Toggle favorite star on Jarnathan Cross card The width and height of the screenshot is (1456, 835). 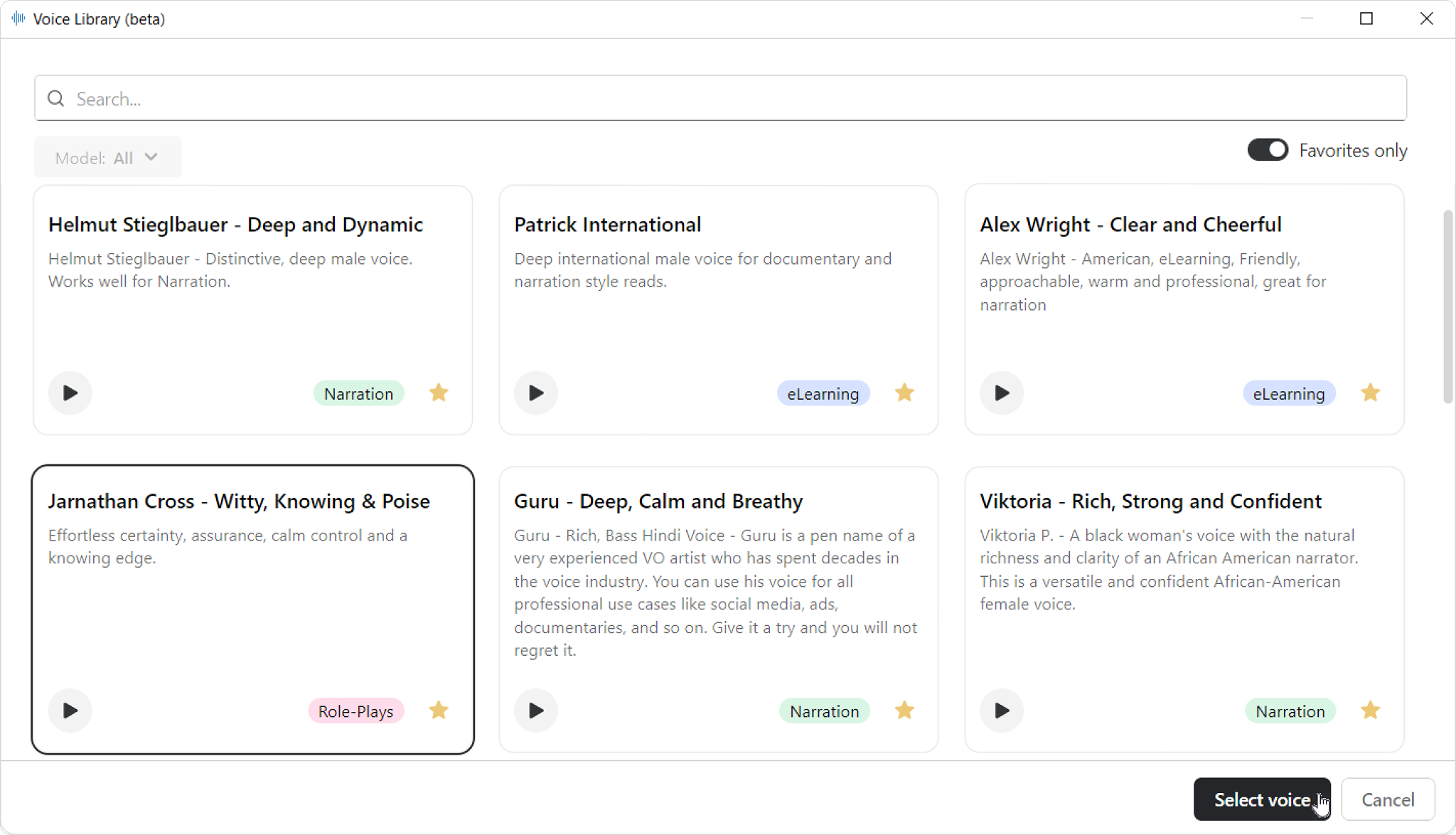[x=439, y=710]
